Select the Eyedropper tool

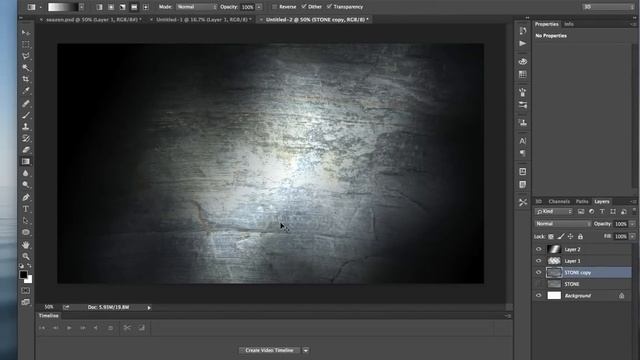tap(26, 91)
